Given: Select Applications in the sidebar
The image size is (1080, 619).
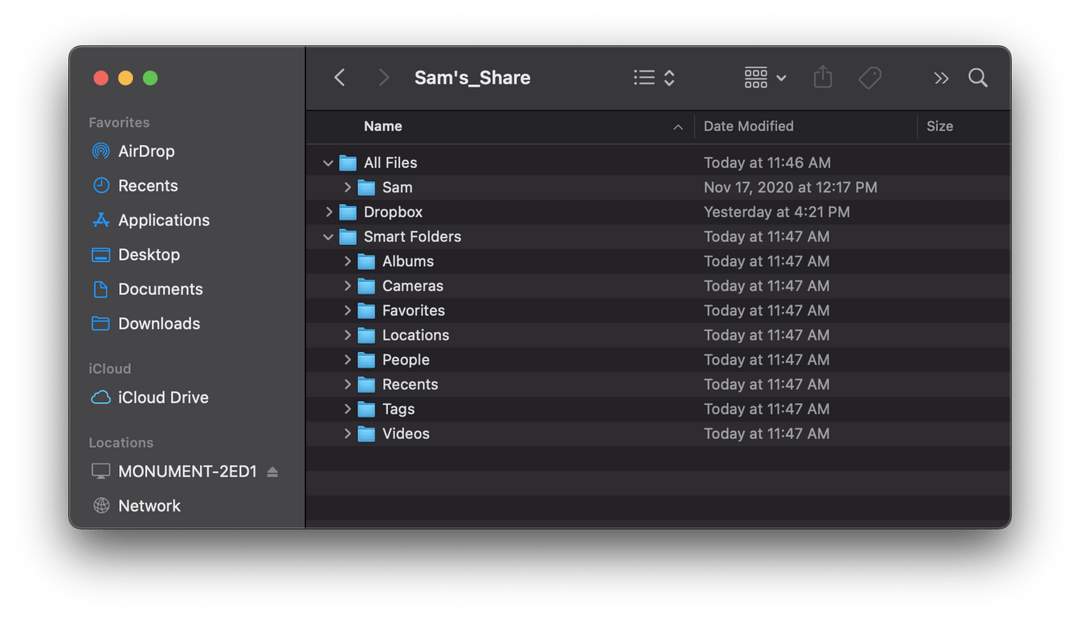Looking at the screenshot, I should point(163,221).
